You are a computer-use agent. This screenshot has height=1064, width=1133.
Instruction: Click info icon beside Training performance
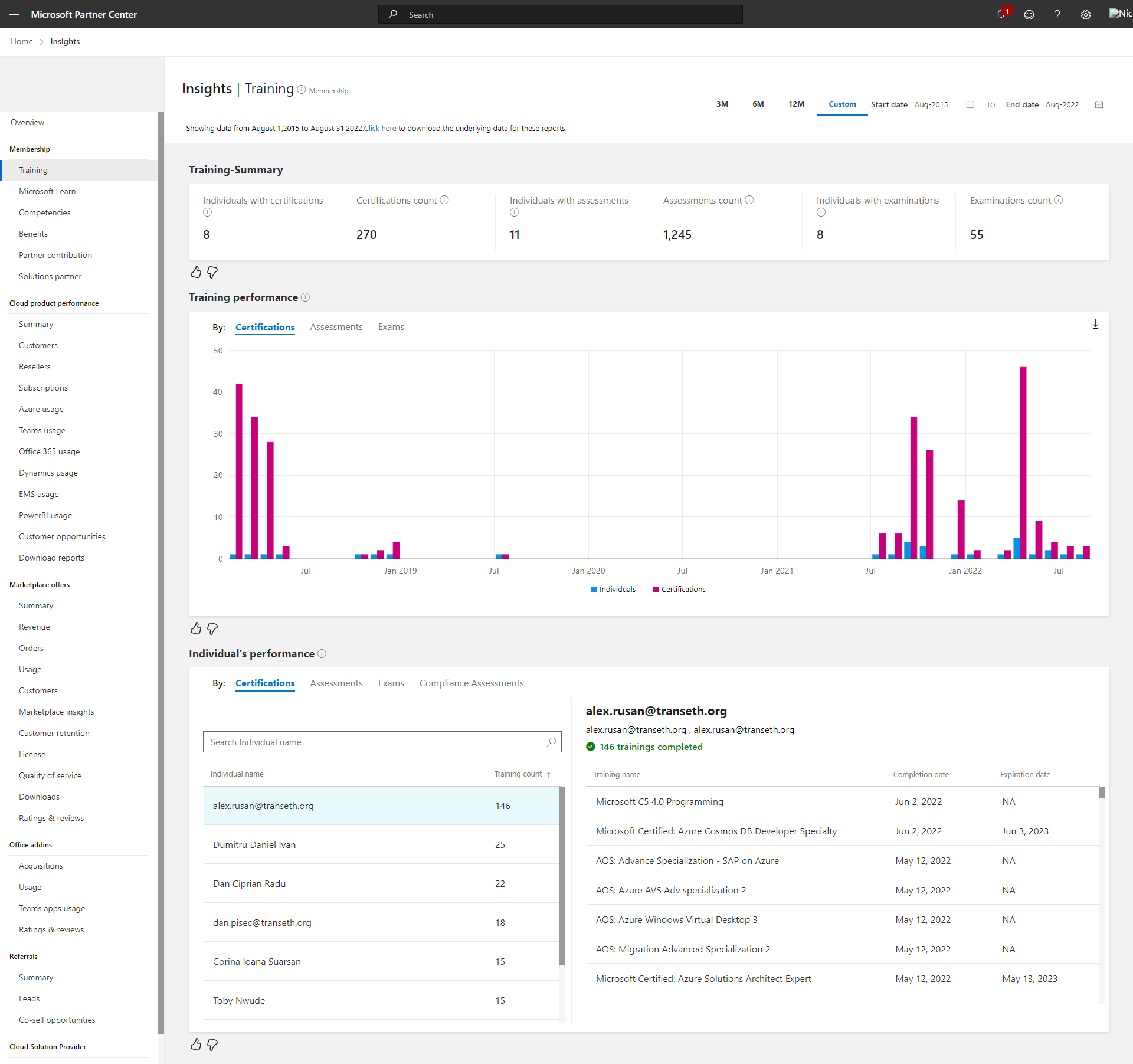tap(305, 297)
